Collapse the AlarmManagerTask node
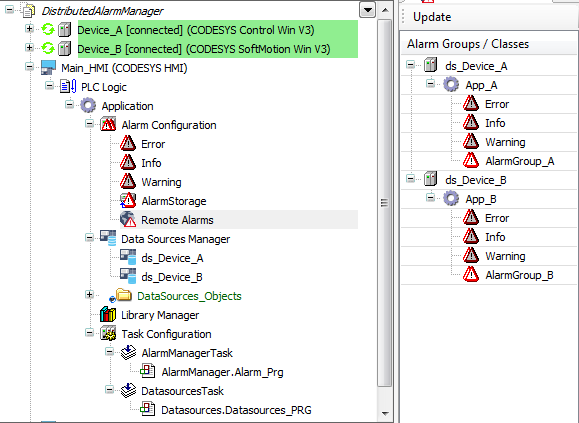The width and height of the screenshot is (579, 423). (109, 351)
